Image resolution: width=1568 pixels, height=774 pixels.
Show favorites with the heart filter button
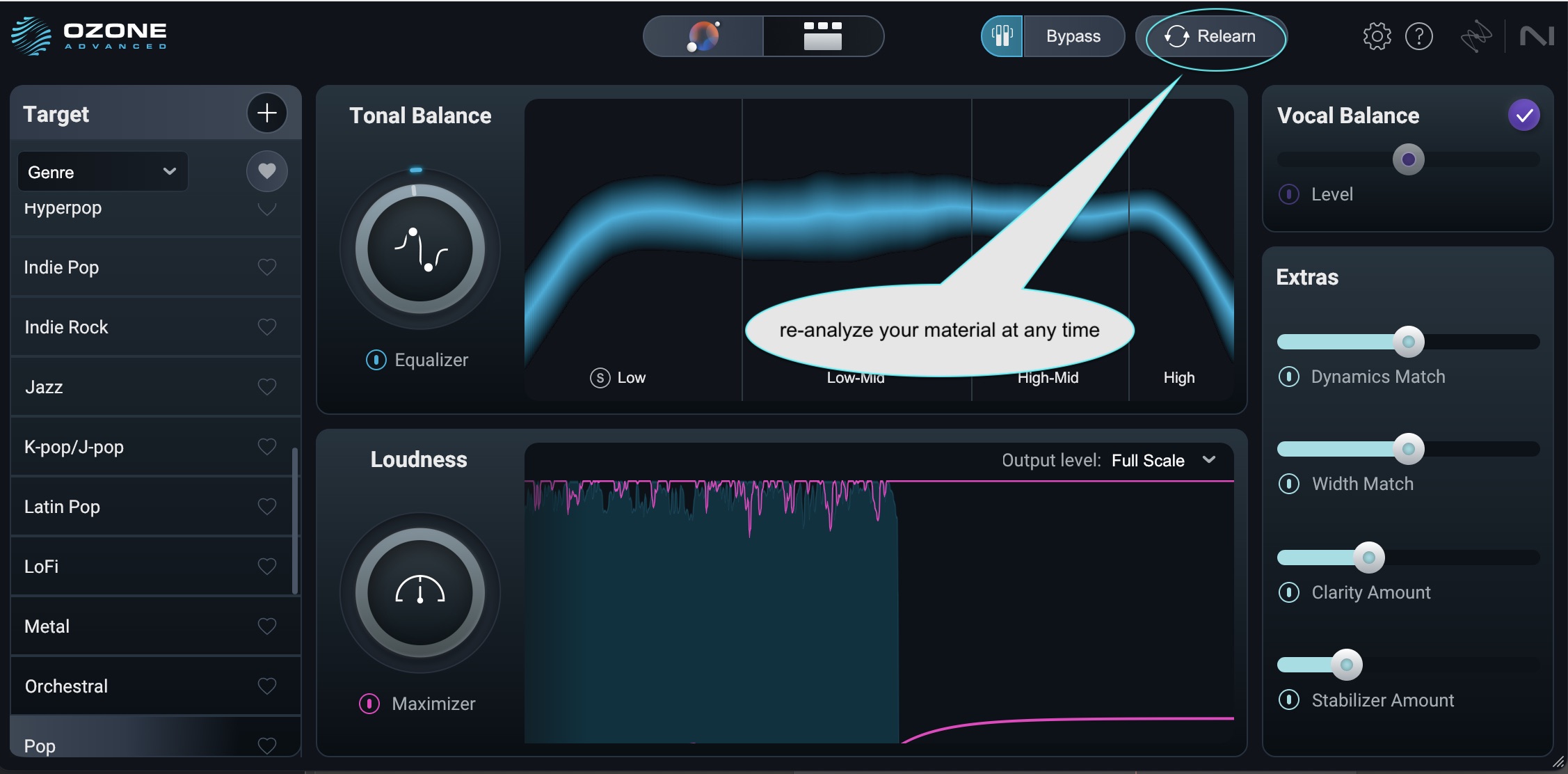(x=267, y=171)
